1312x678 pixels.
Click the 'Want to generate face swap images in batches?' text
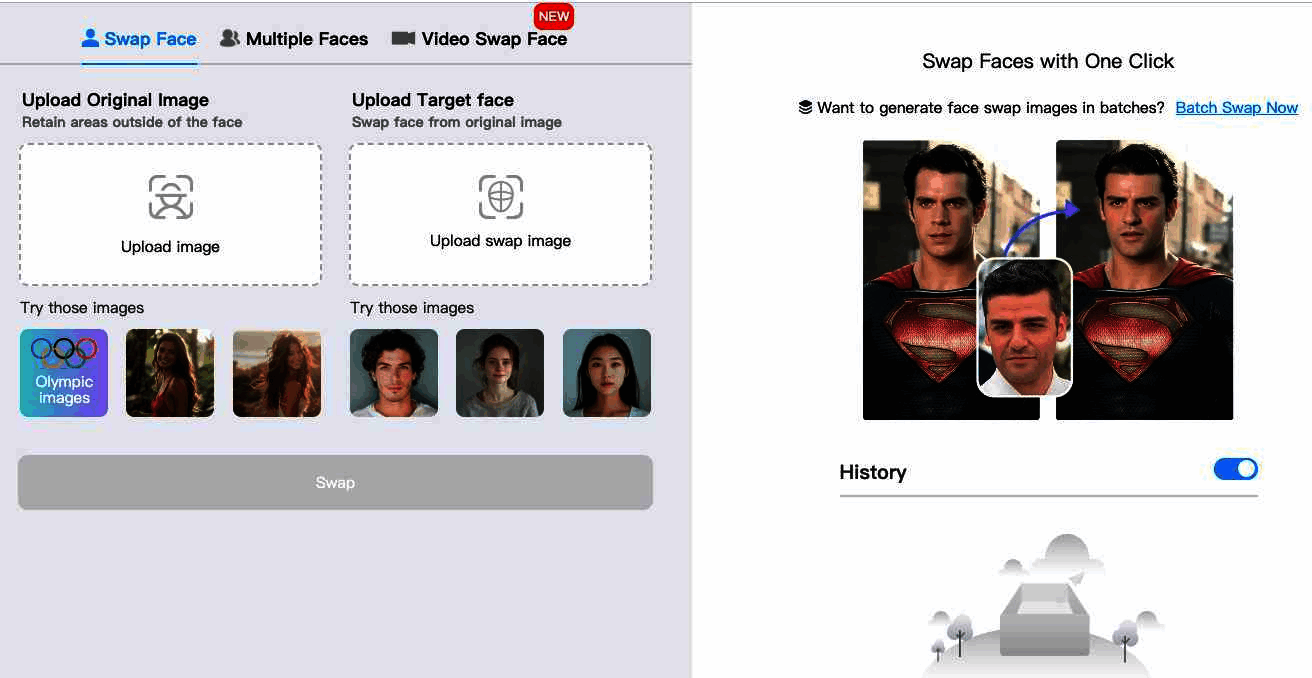[x=991, y=108]
